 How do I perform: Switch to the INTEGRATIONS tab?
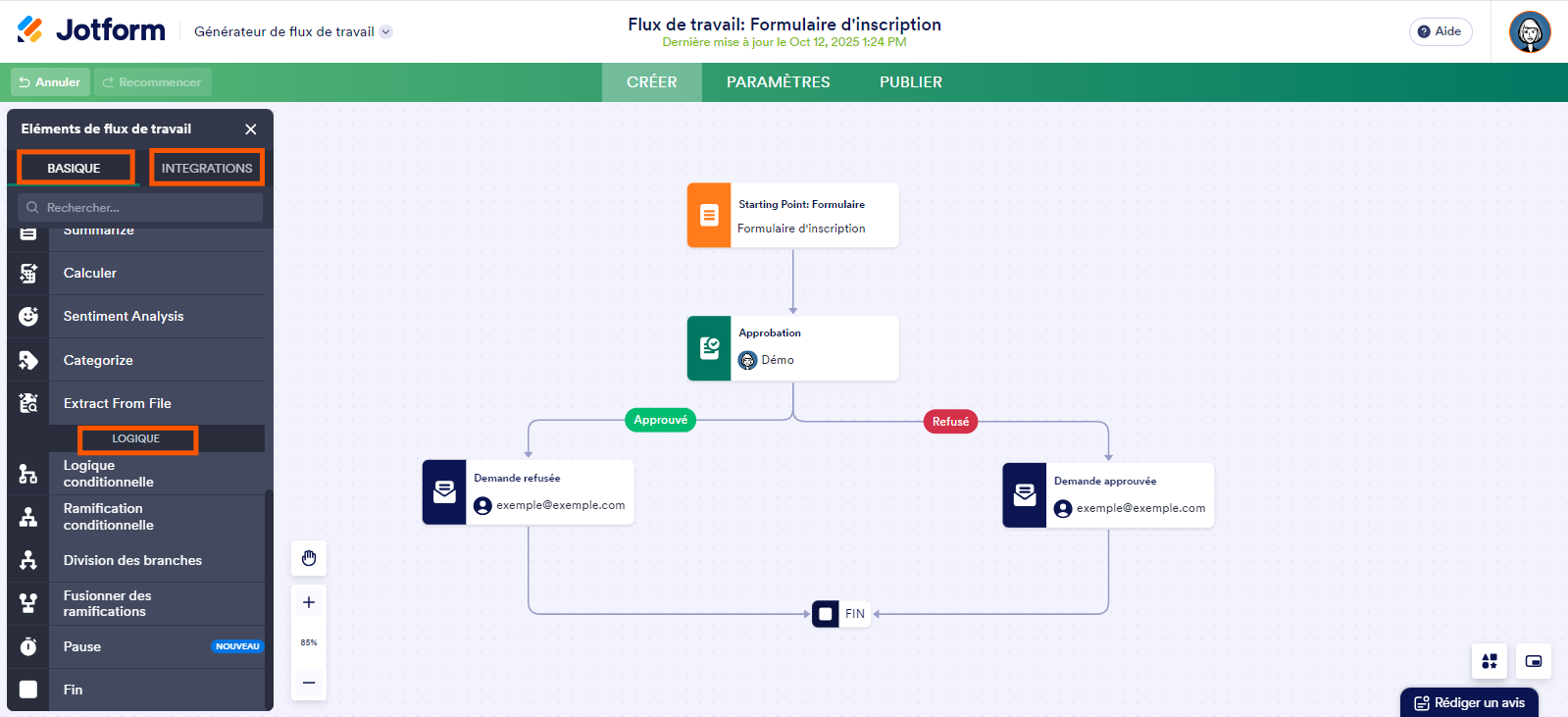pyautogui.click(x=207, y=168)
